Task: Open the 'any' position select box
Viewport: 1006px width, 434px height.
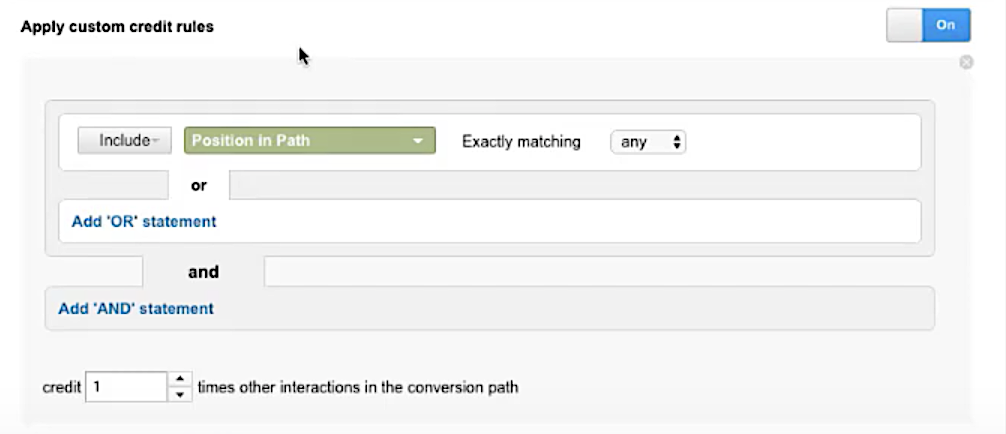Action: tap(648, 142)
